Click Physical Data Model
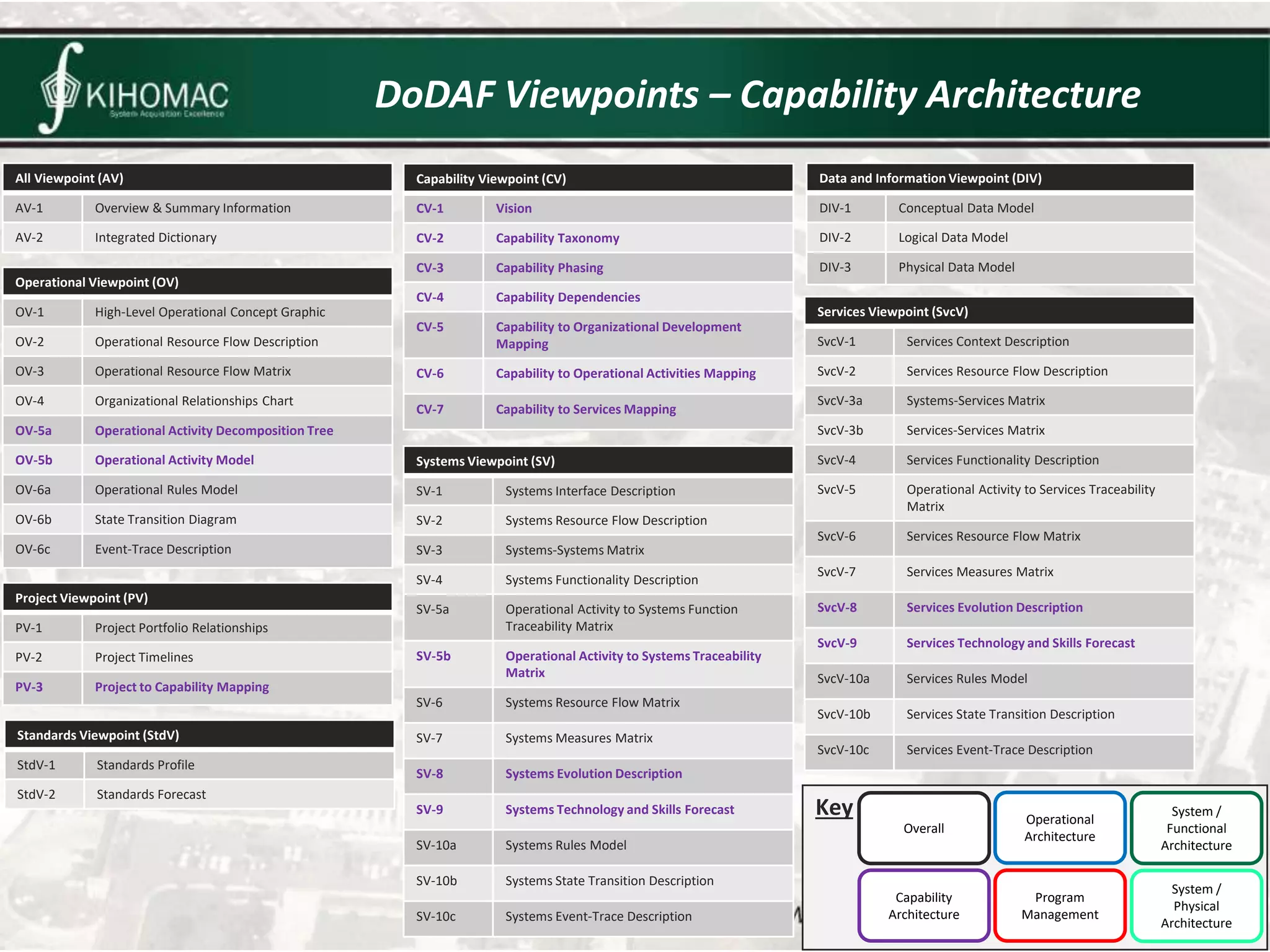Viewport: 1270px width, 952px height. click(956, 267)
